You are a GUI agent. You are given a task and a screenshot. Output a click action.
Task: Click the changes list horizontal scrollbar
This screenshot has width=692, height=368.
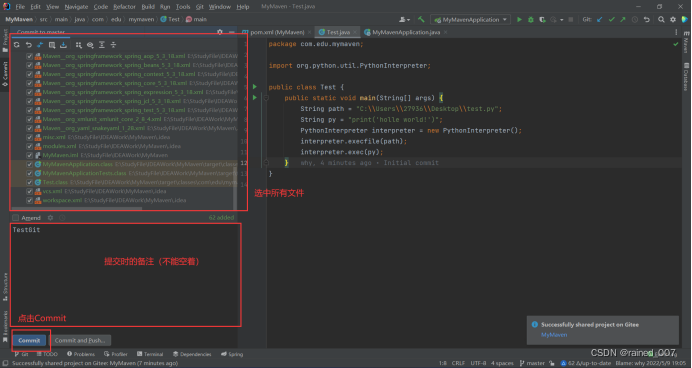pos(78,208)
